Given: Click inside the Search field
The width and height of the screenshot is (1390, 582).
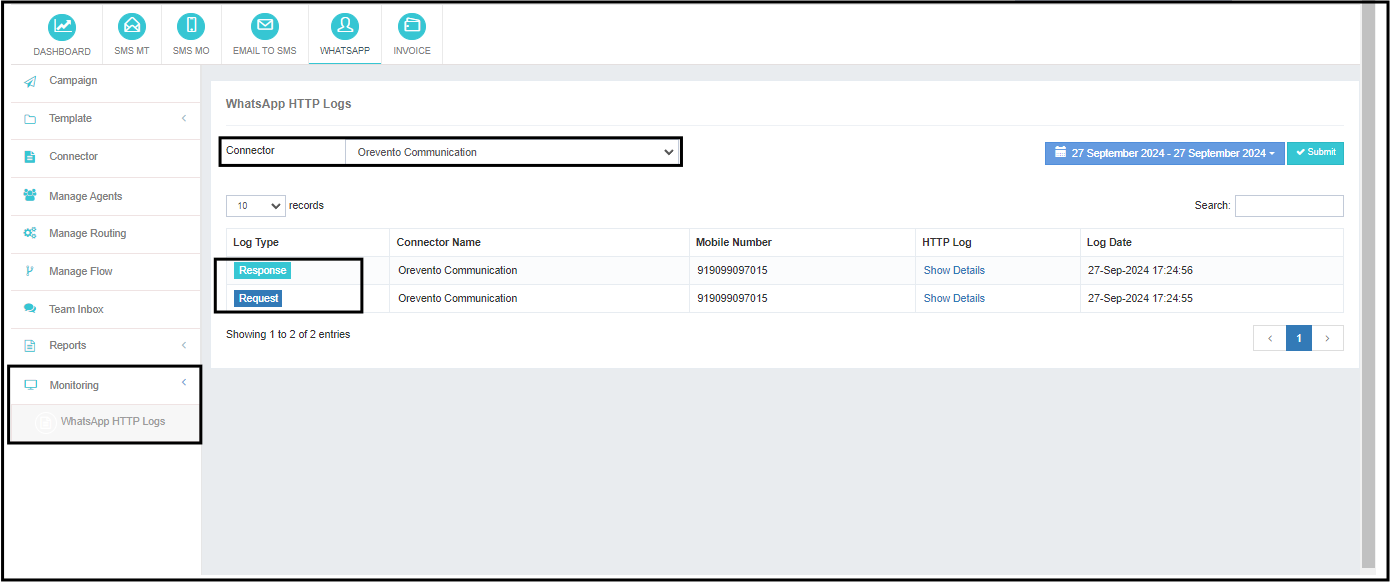Looking at the screenshot, I should [1289, 205].
